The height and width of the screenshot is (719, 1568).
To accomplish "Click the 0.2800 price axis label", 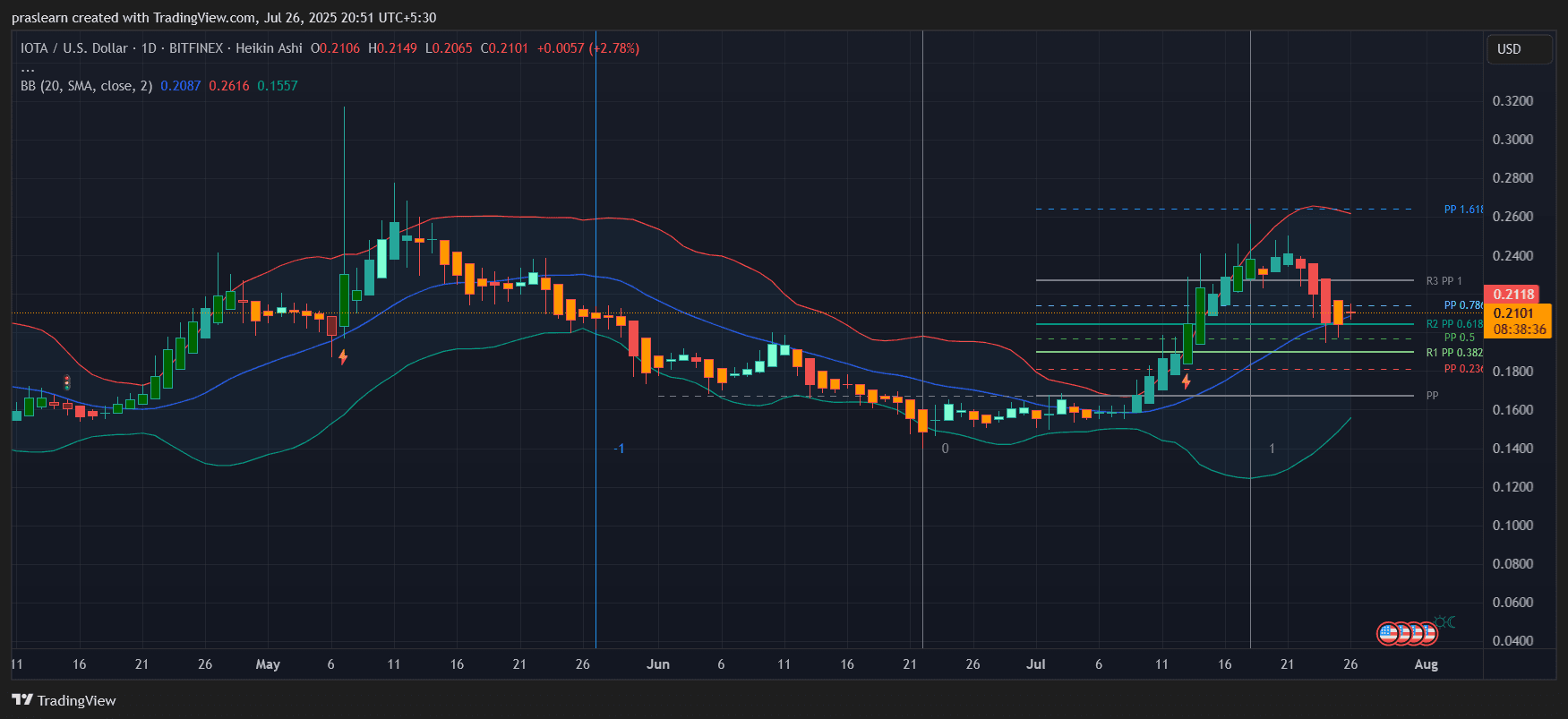I will pos(1512,178).
